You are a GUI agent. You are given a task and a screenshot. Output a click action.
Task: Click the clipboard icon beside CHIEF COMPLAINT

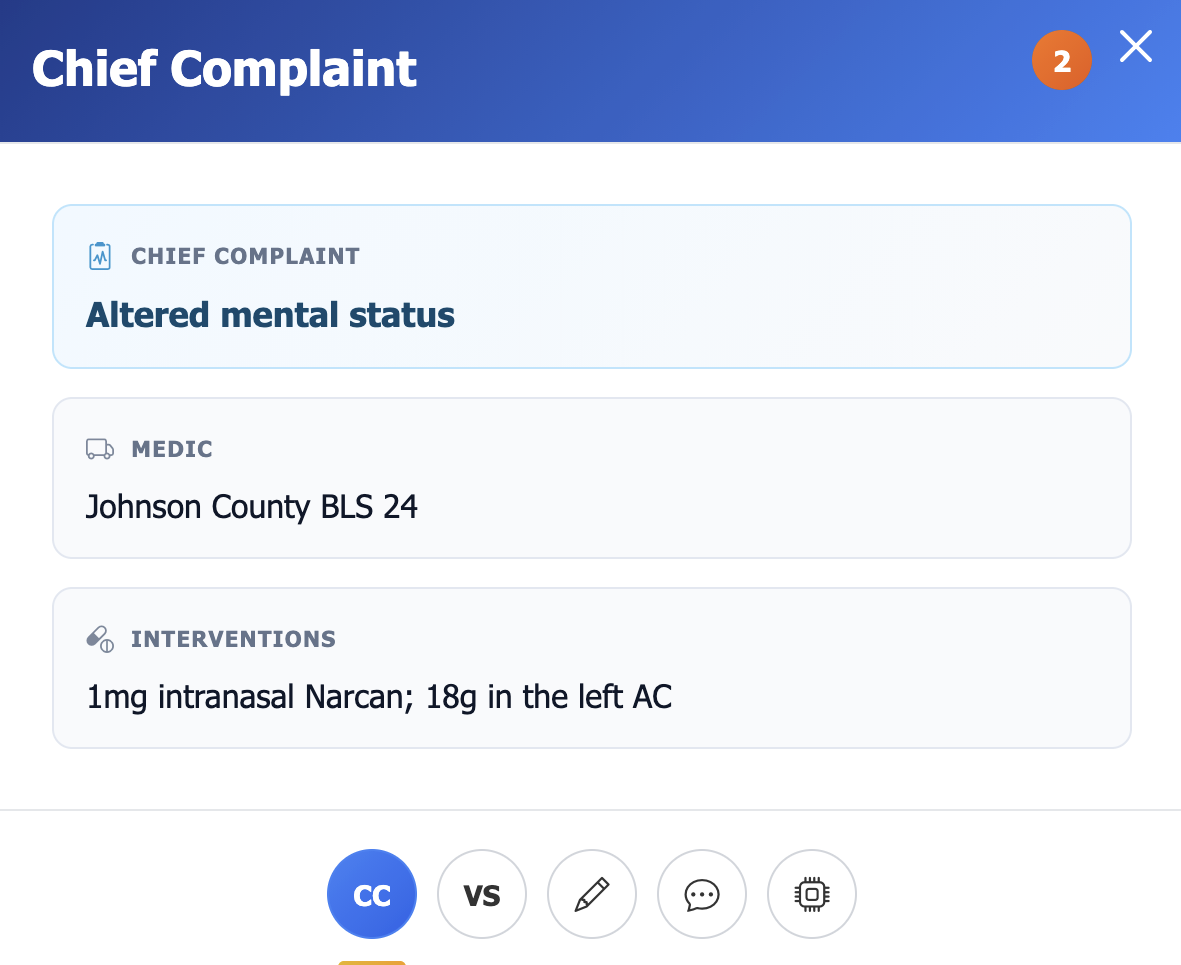pos(98,255)
